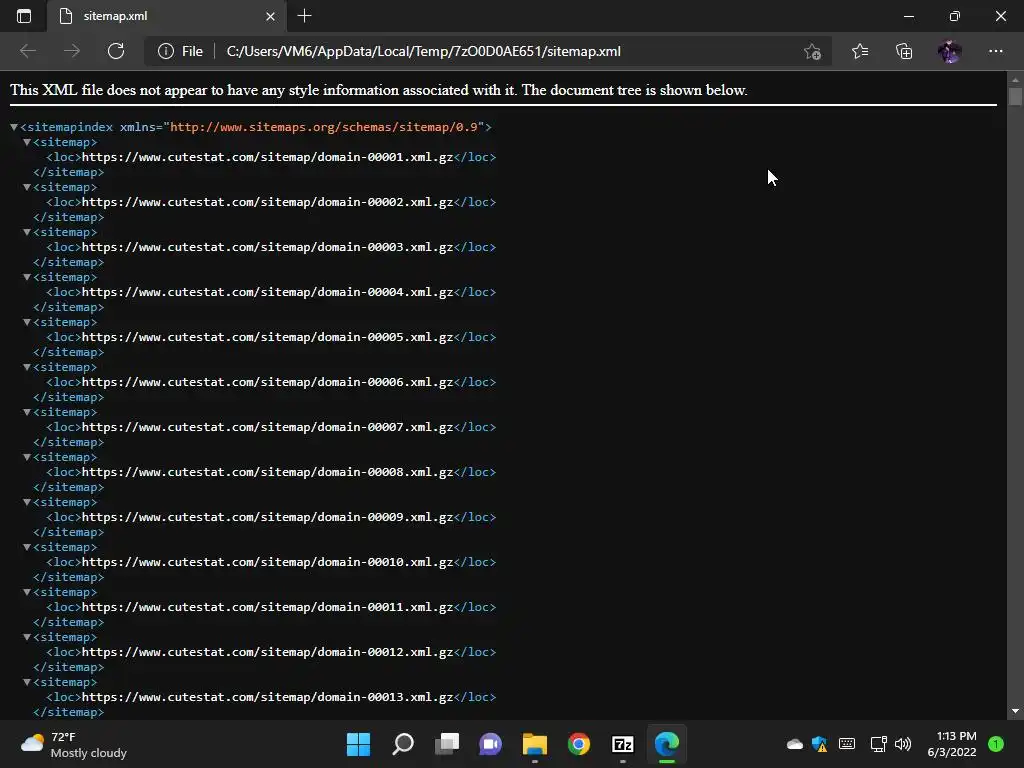The width and height of the screenshot is (1024, 768).
Task: Click the domain-00002.xml.gz URL text
Action: click(267, 202)
